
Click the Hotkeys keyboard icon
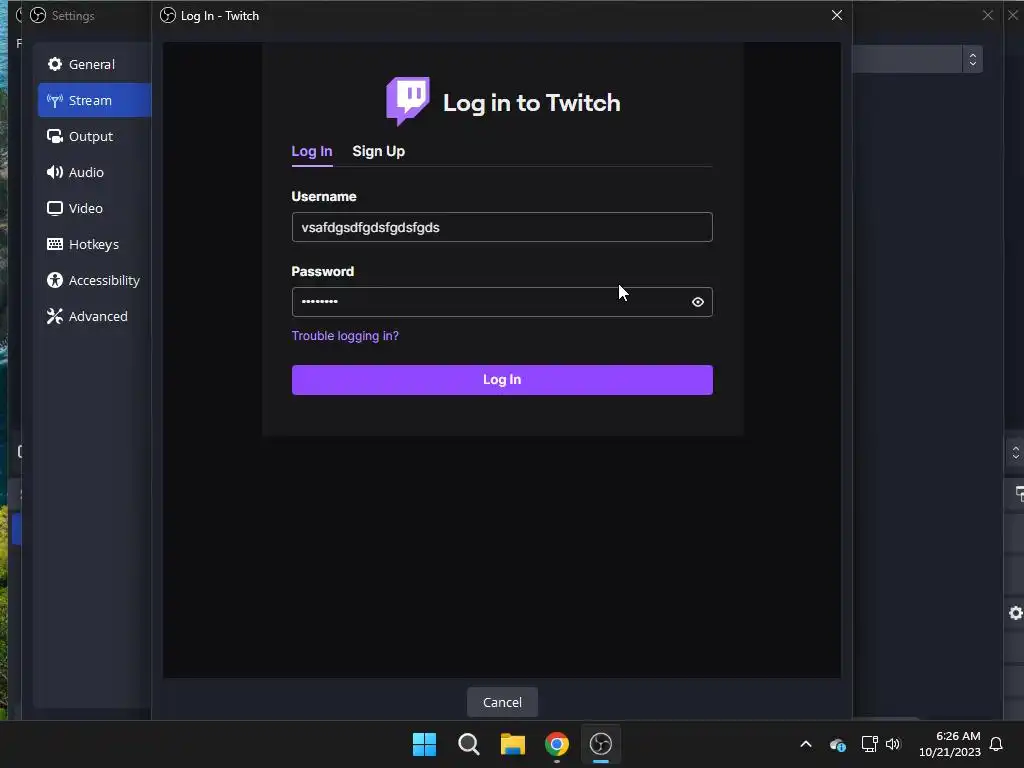pyautogui.click(x=55, y=244)
